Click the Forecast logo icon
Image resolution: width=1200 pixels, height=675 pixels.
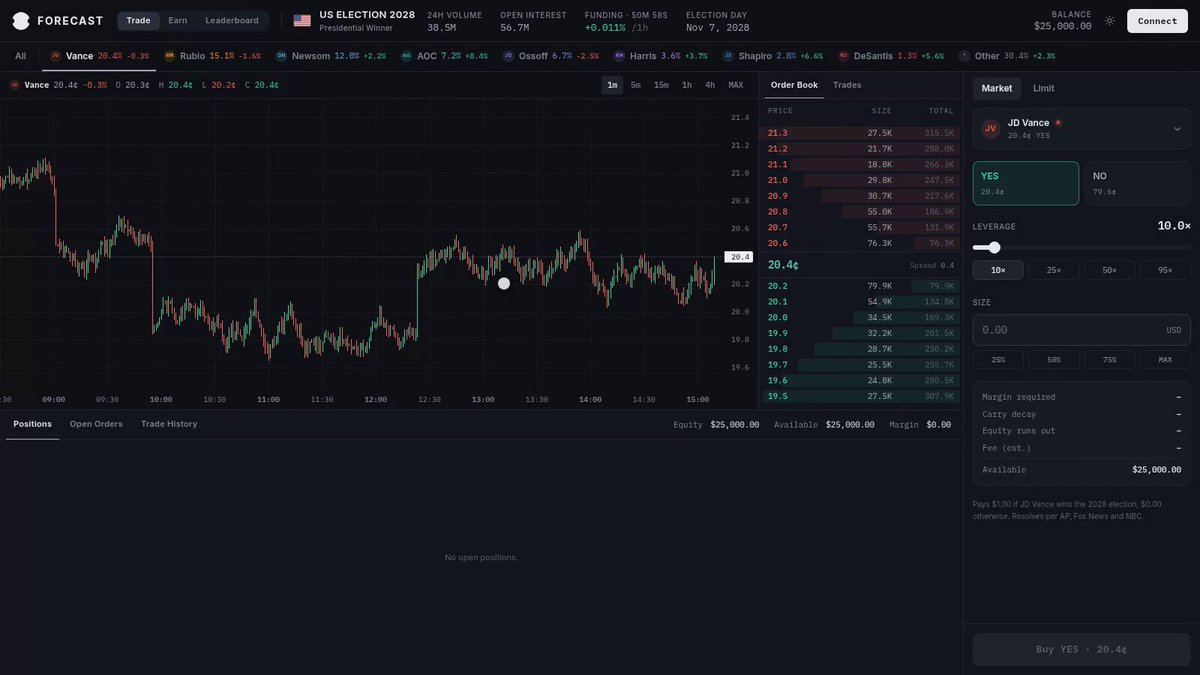click(x=21, y=20)
